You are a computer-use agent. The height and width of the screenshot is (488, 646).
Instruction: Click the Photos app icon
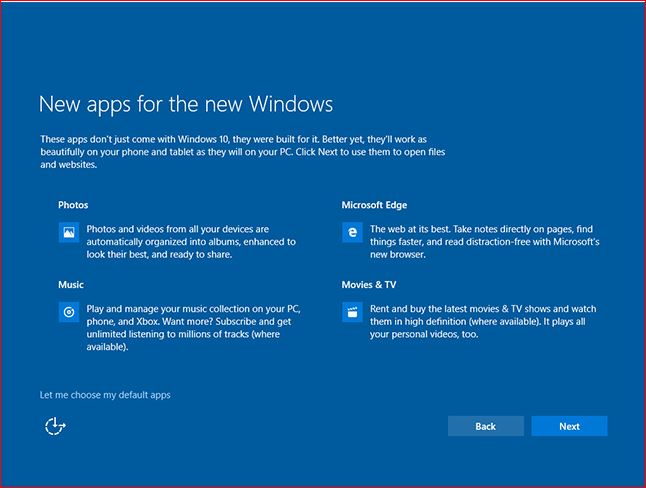point(69,232)
